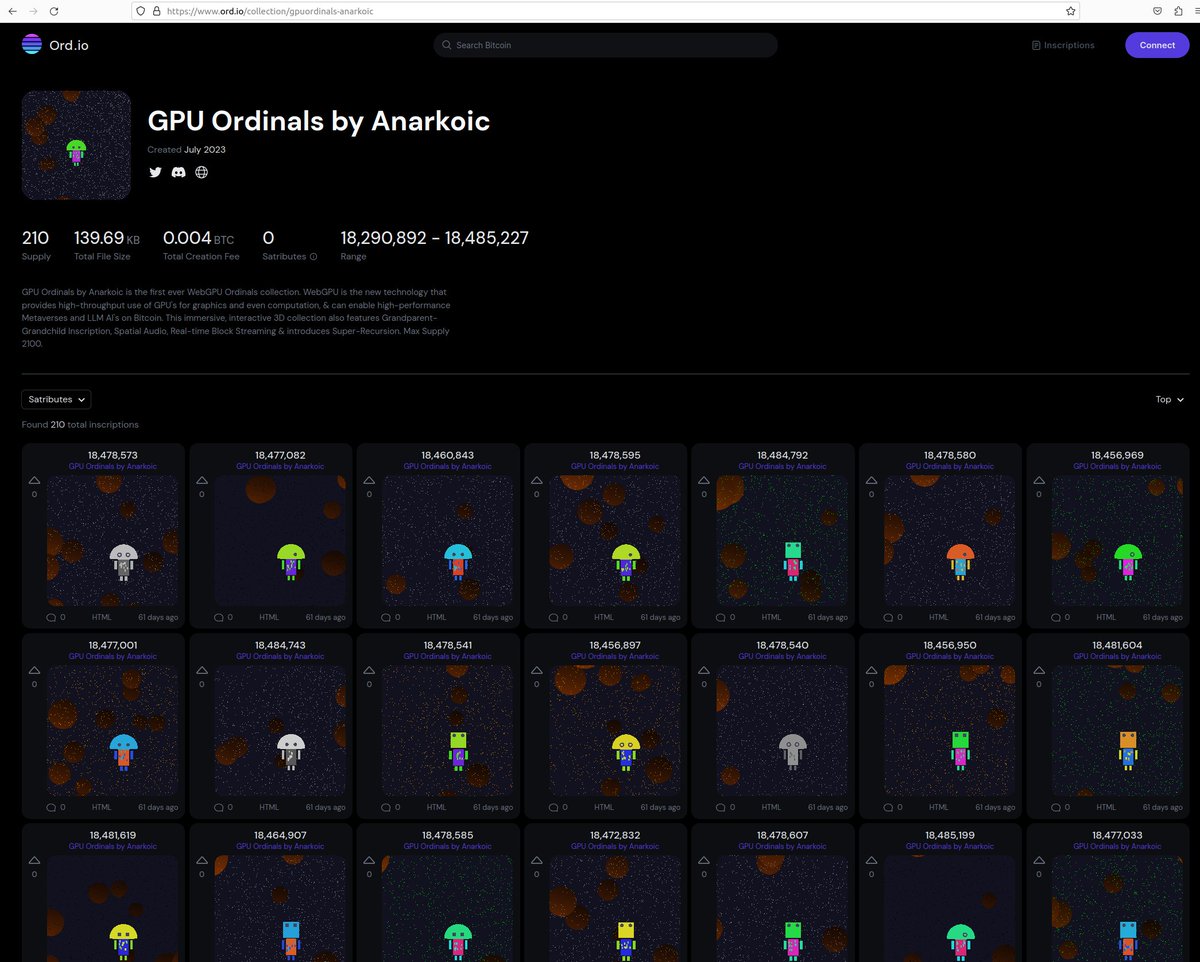
Task: Click collection link under 18,484,792
Action: click(783, 466)
